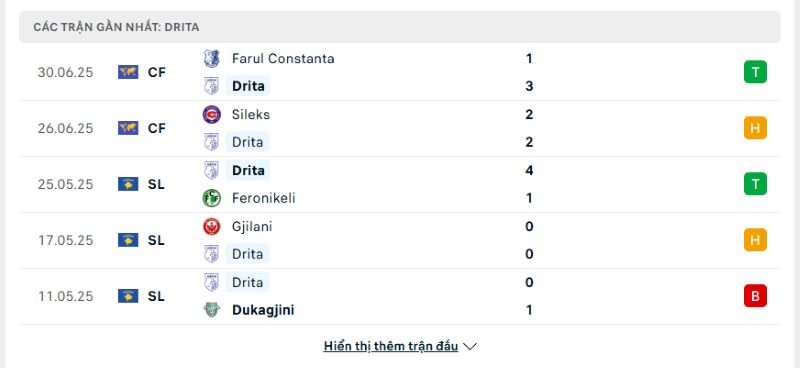Open the Gjilani vs Drita match row
Screen dimensions: 800x368
click(x=400, y=240)
